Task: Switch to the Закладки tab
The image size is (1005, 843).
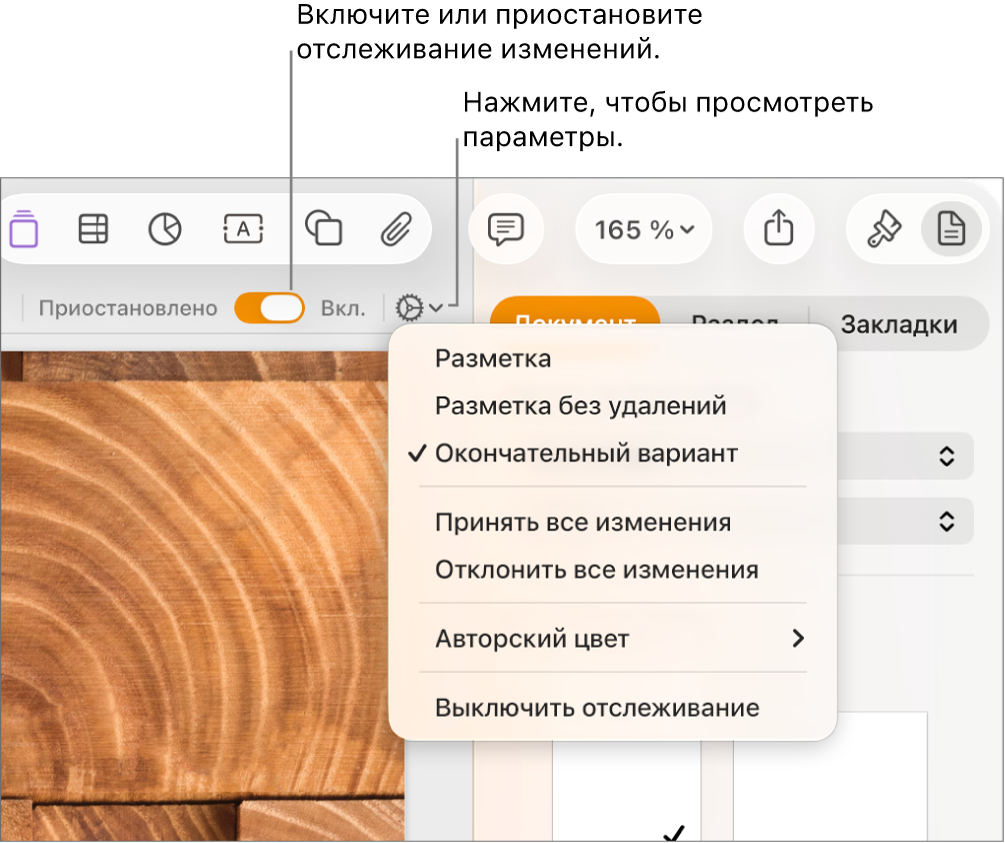Action: (x=899, y=324)
